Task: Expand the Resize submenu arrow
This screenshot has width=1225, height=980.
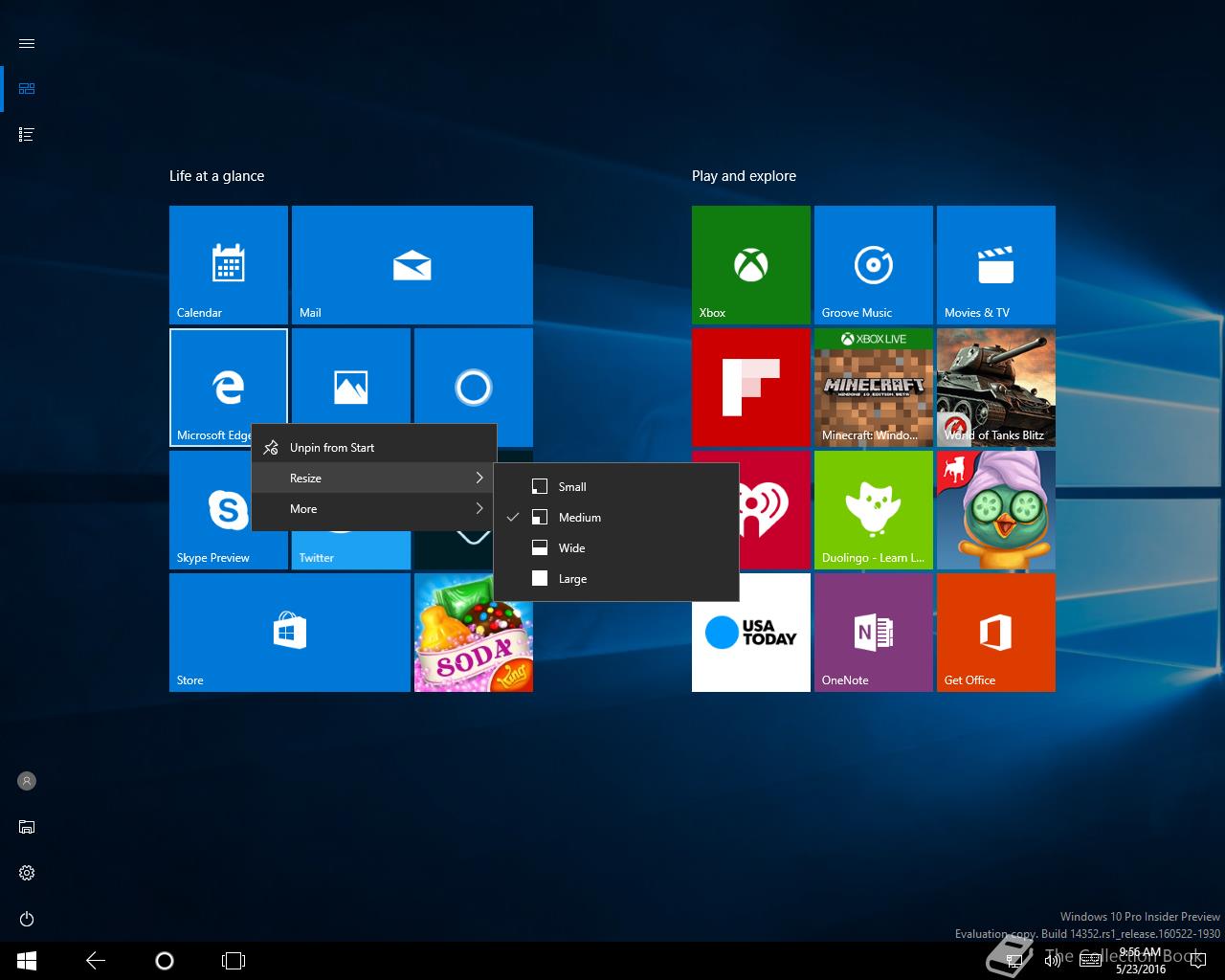Action: [479, 478]
